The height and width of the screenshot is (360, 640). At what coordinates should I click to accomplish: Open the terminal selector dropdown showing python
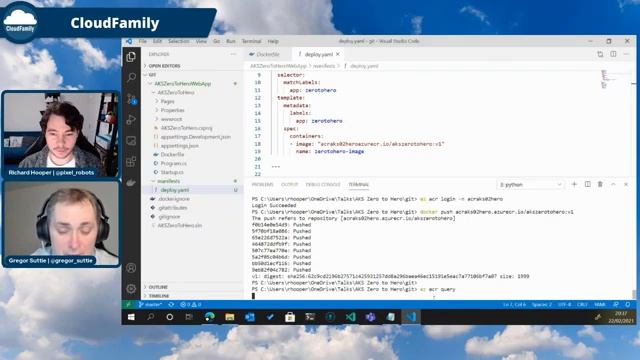(531, 184)
